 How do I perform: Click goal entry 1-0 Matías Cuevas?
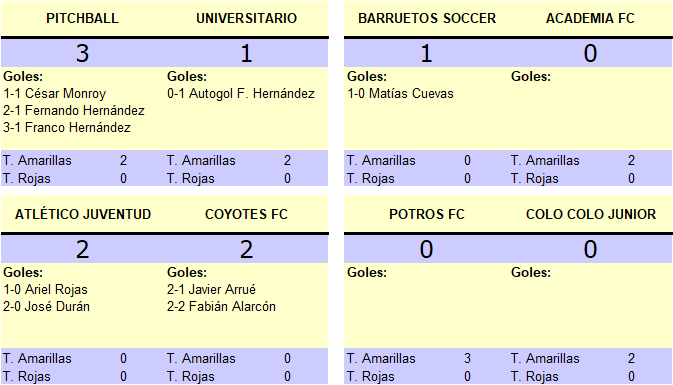point(400,94)
